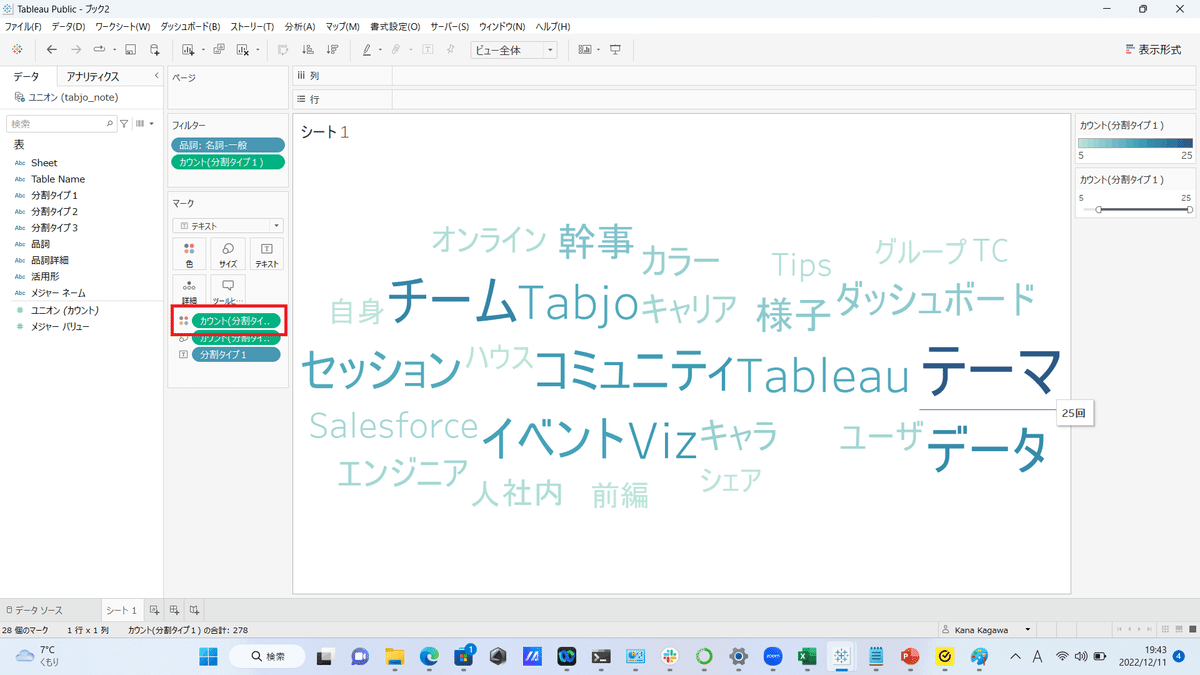The height and width of the screenshot is (675, 1200).
Task: Open the 書式設定(O) menu
Action: 395,26
